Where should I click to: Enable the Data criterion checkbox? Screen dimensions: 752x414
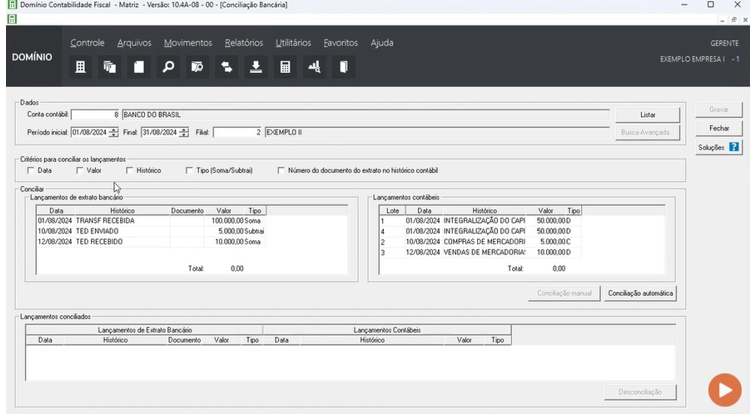31,171
